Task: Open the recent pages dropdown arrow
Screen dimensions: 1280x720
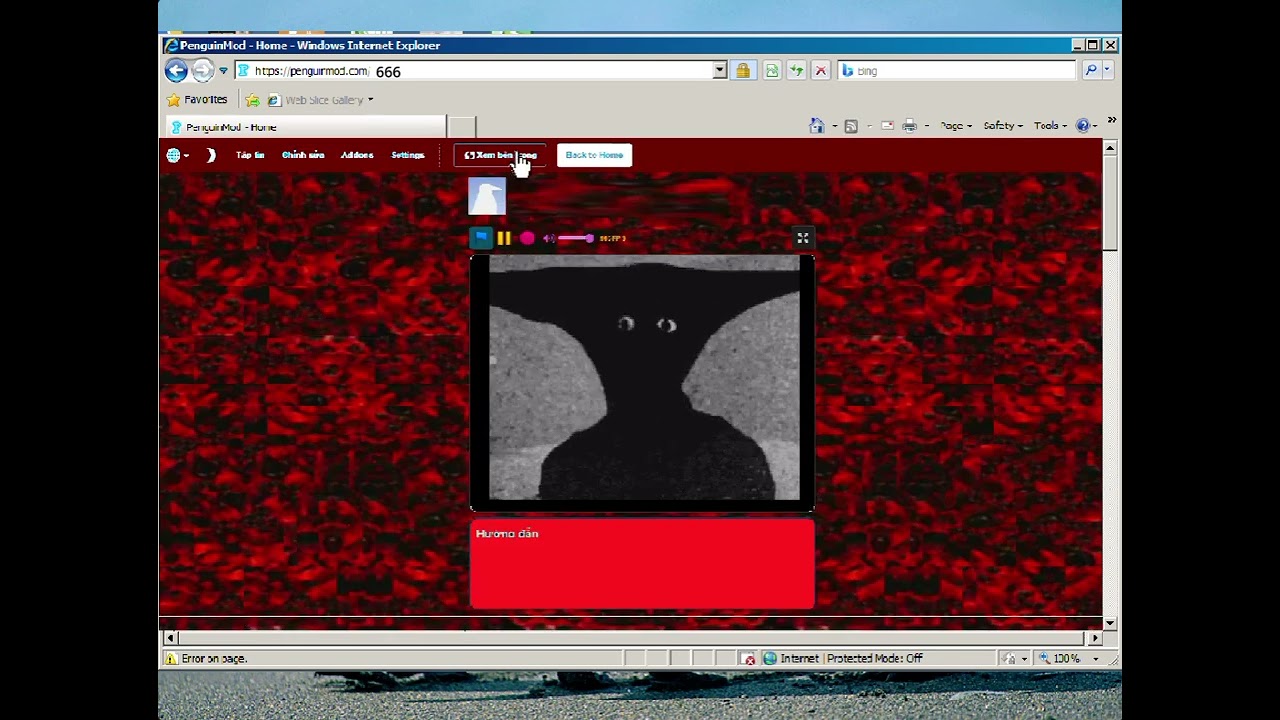Action: [x=223, y=71]
